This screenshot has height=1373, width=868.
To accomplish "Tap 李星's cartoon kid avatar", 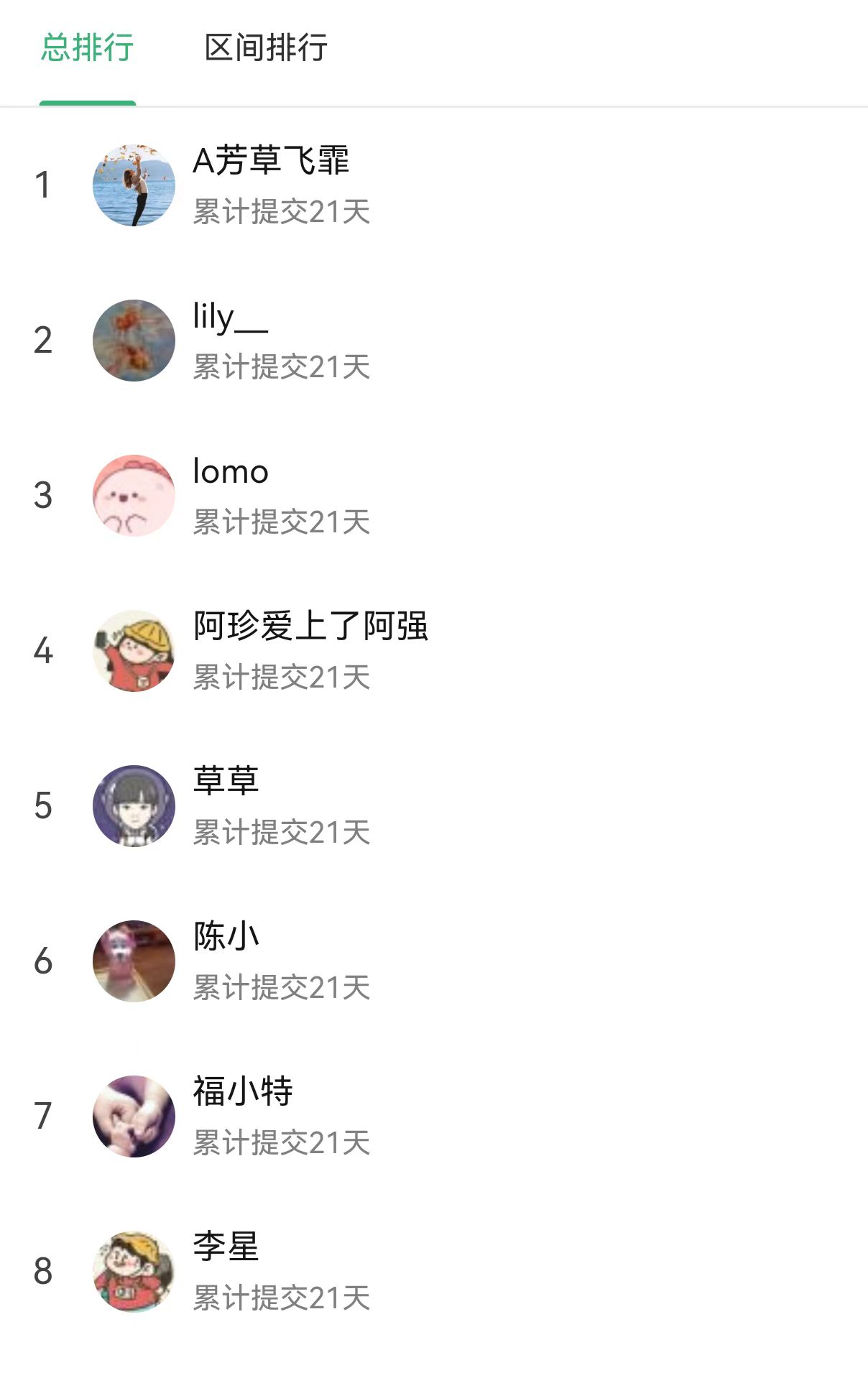I will (134, 1271).
